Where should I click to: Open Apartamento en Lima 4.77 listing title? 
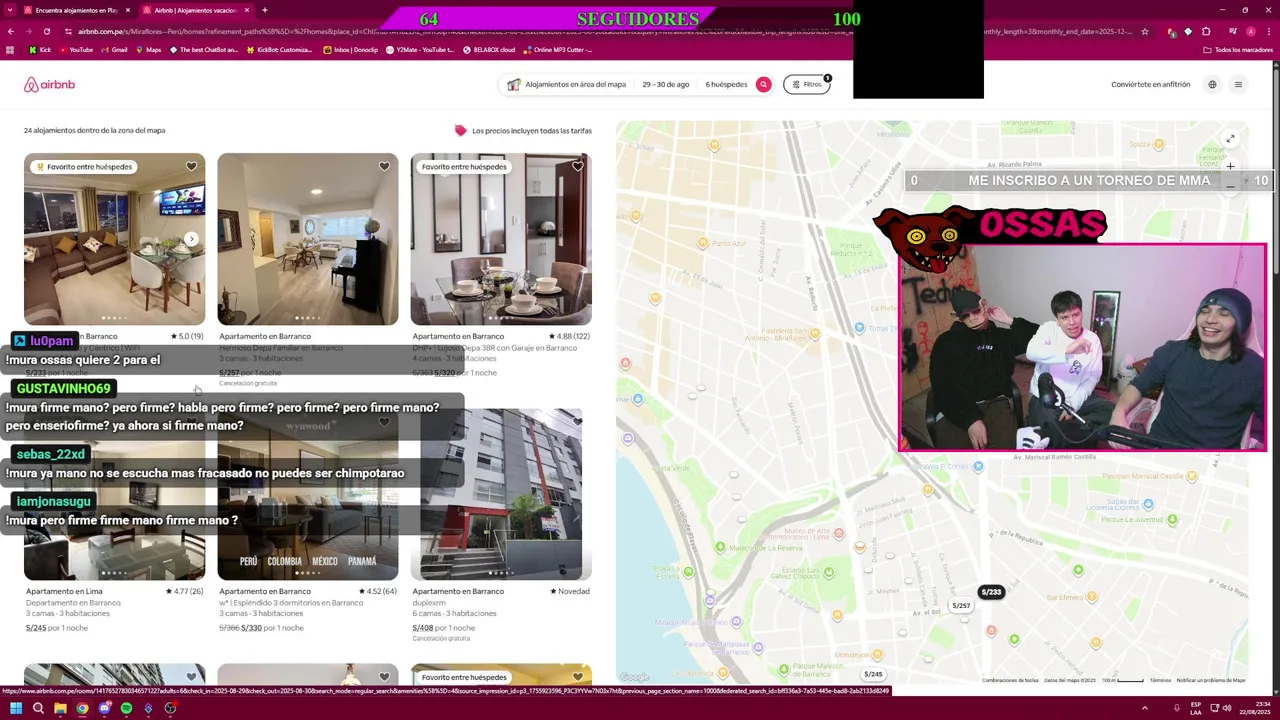pyautogui.click(x=64, y=591)
